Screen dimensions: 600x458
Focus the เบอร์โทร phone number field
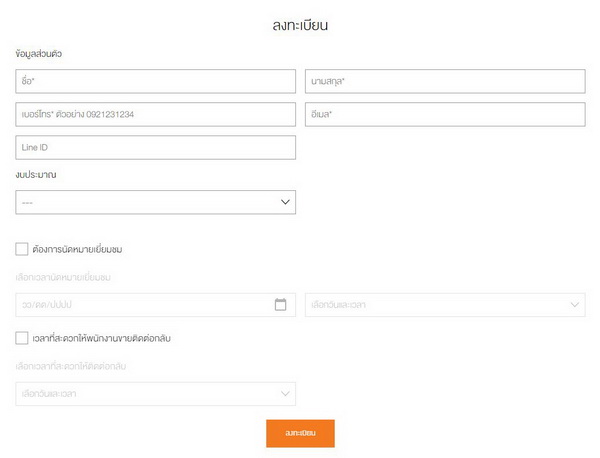155,114
